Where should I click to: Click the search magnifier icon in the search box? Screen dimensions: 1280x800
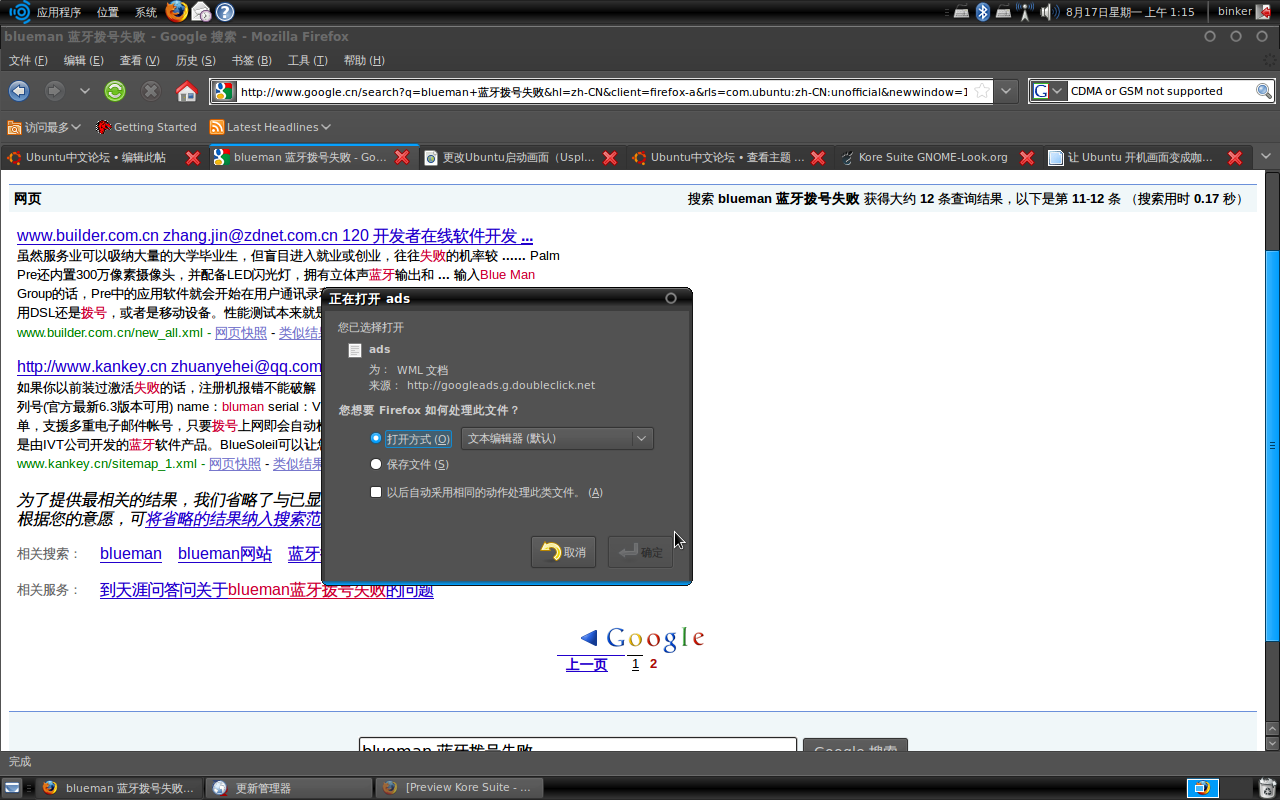coord(1264,91)
